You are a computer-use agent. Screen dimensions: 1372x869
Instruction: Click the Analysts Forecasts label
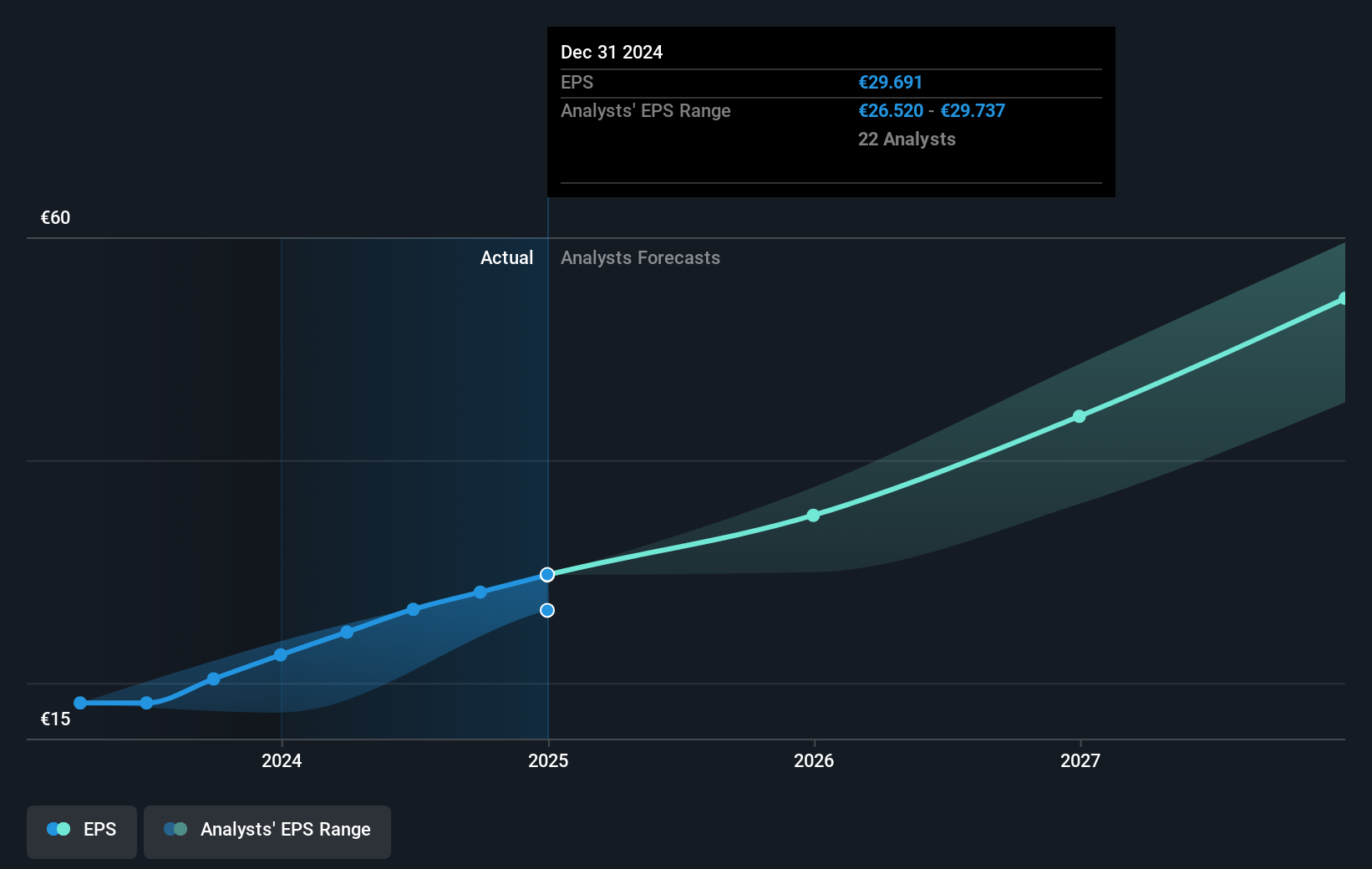(x=640, y=257)
